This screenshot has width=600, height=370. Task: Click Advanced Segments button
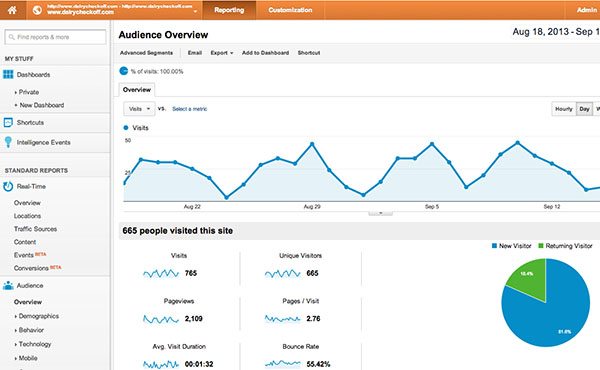tap(146, 53)
